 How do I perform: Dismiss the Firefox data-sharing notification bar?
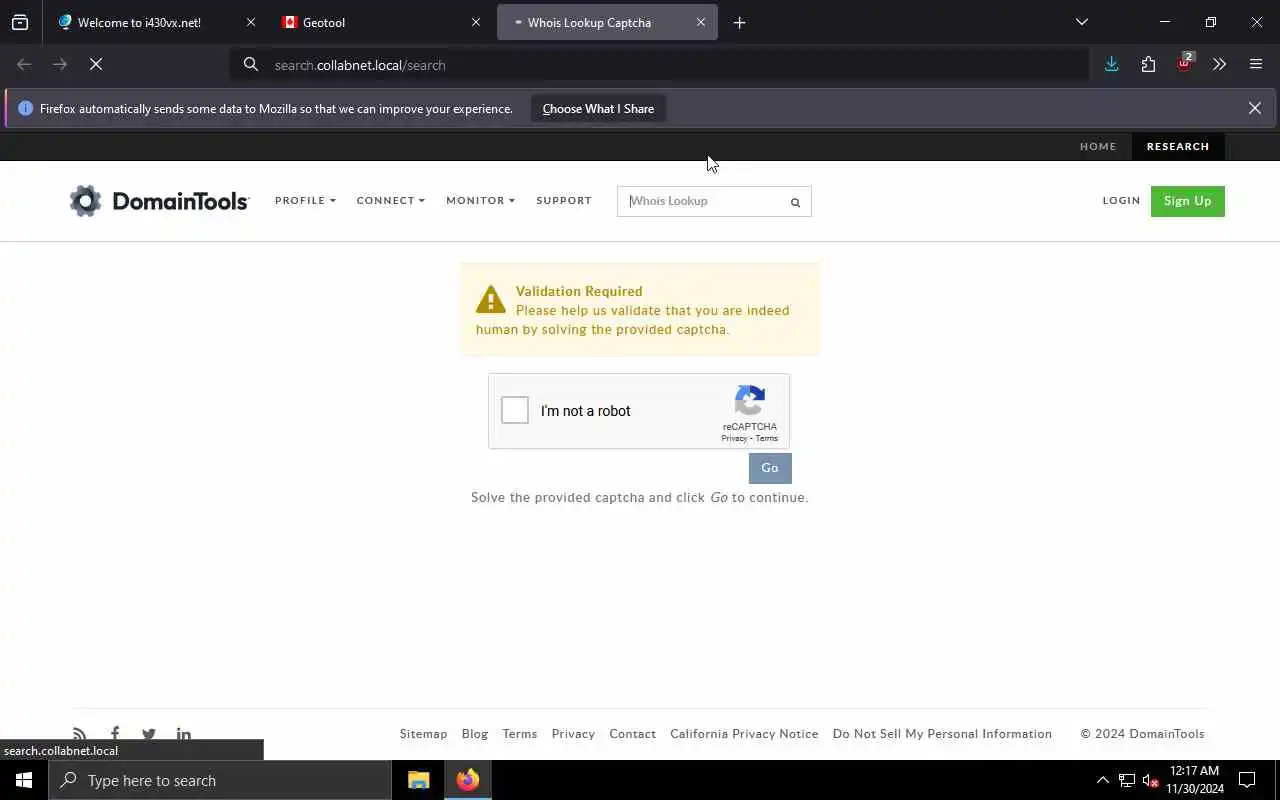click(1254, 108)
